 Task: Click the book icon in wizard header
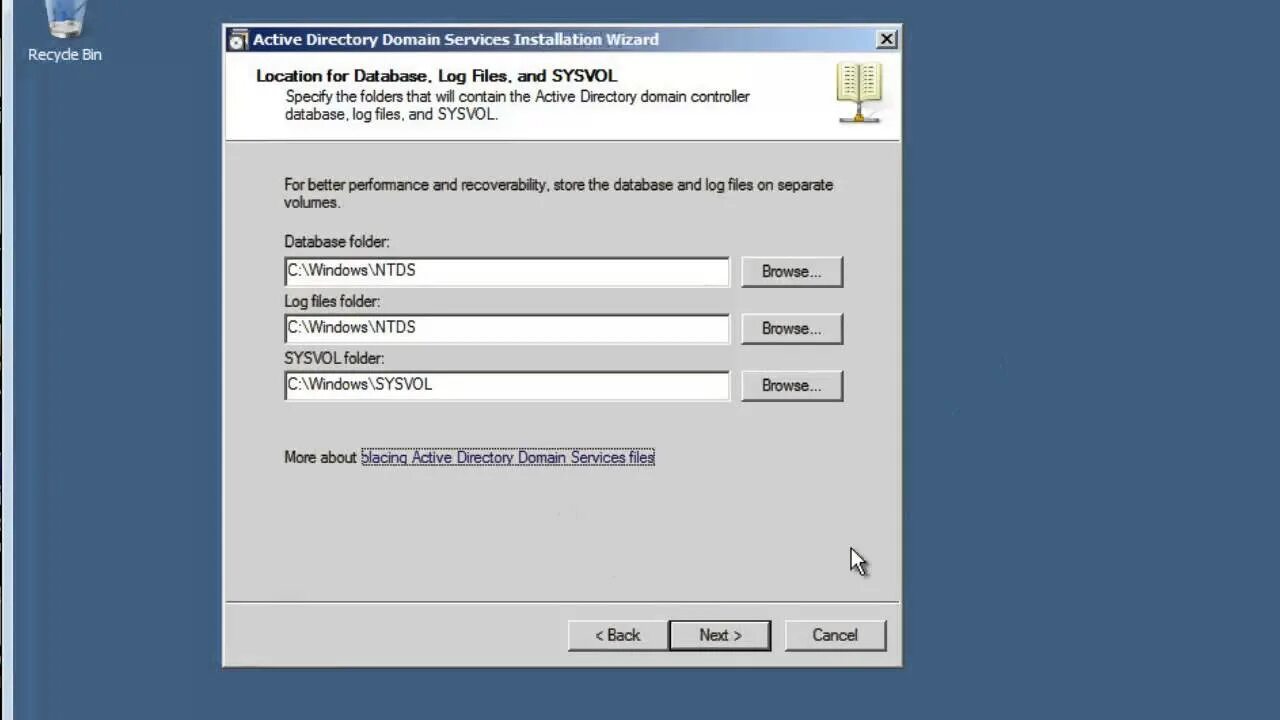coord(858,93)
